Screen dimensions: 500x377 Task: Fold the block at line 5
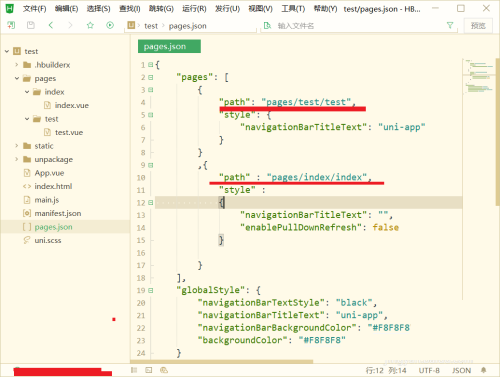(x=151, y=115)
